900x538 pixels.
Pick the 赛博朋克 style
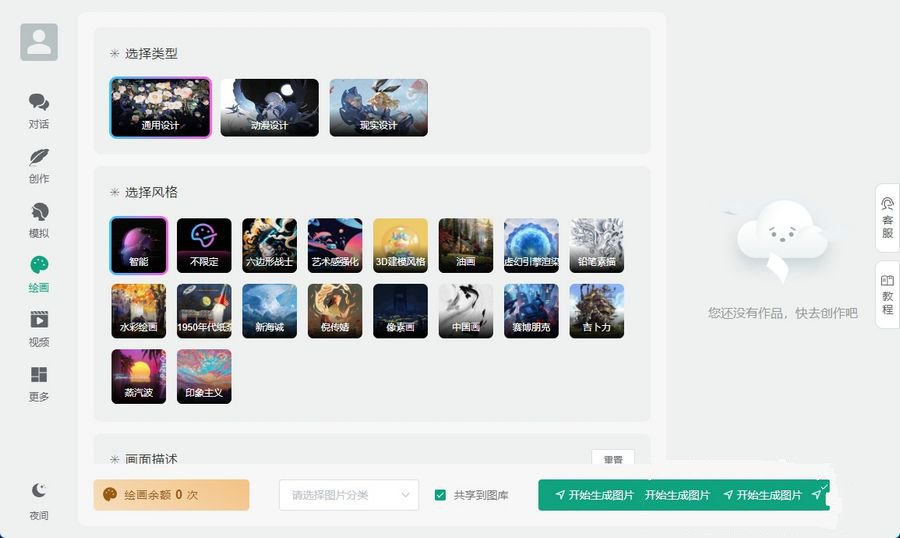point(531,311)
